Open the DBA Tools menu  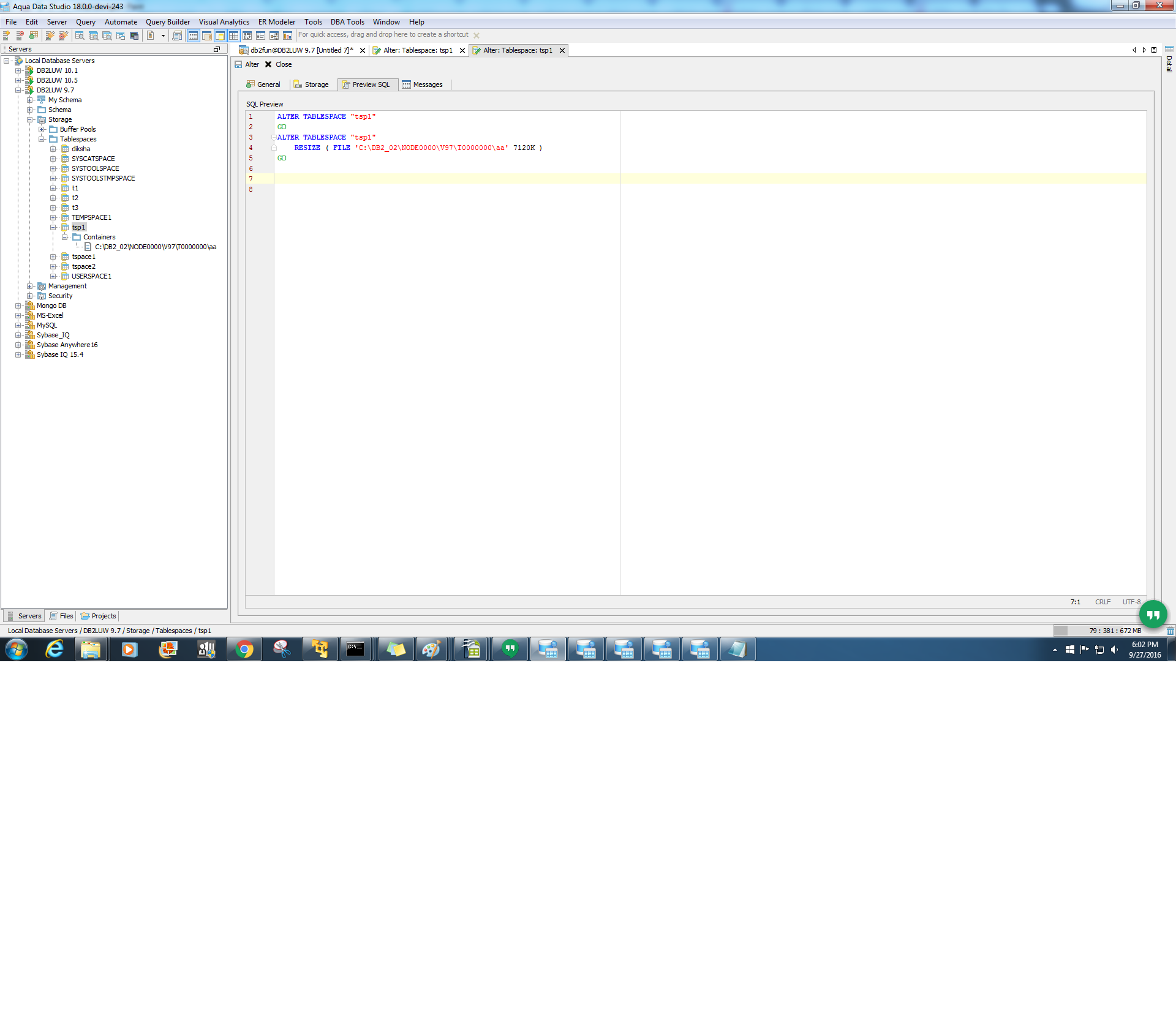pos(347,22)
